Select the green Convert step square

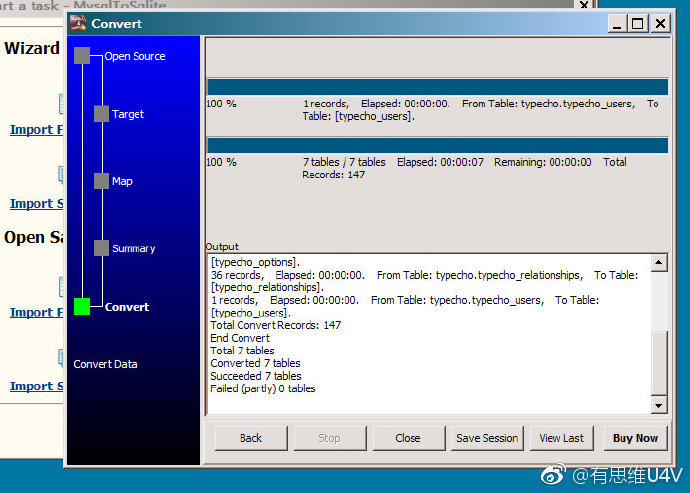click(82, 306)
